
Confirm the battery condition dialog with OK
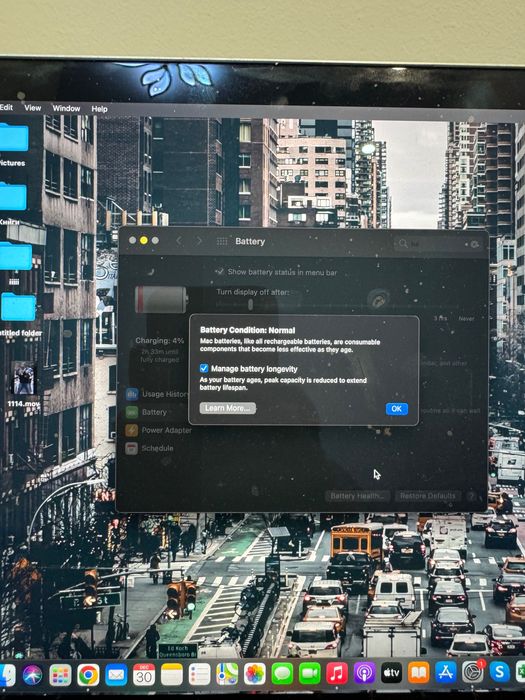click(x=396, y=408)
